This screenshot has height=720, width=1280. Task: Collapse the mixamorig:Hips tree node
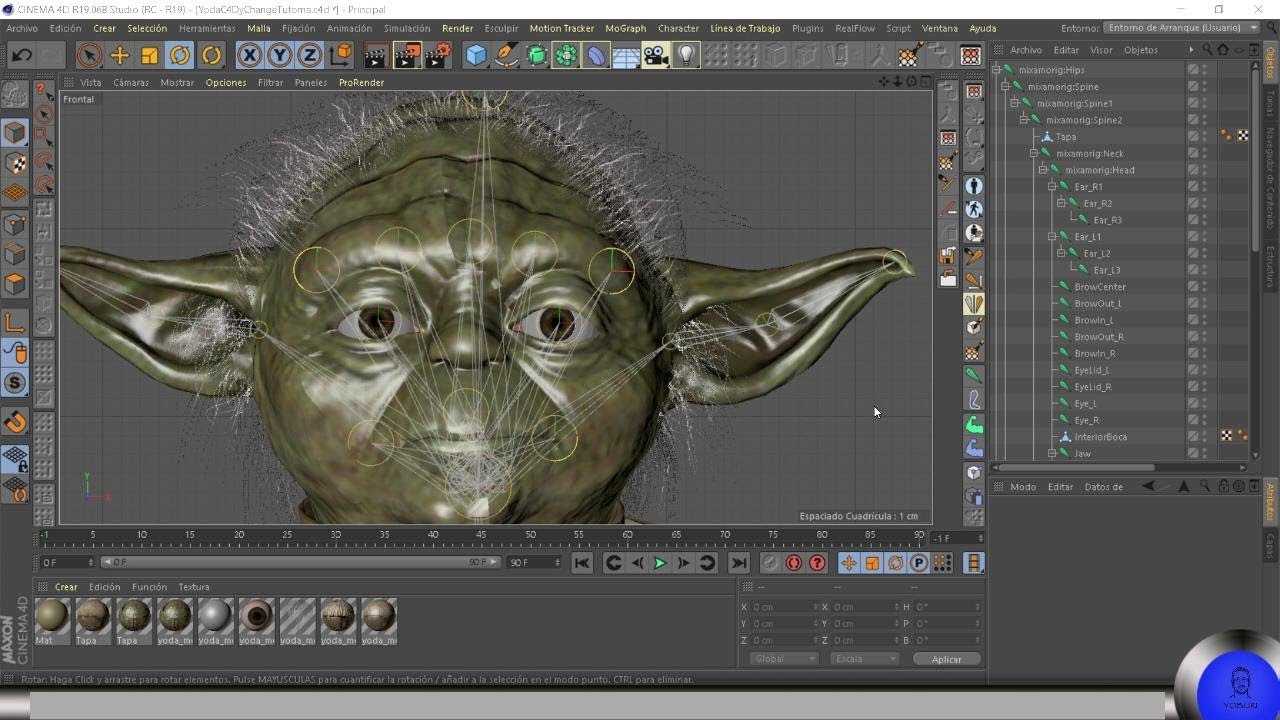click(996, 70)
